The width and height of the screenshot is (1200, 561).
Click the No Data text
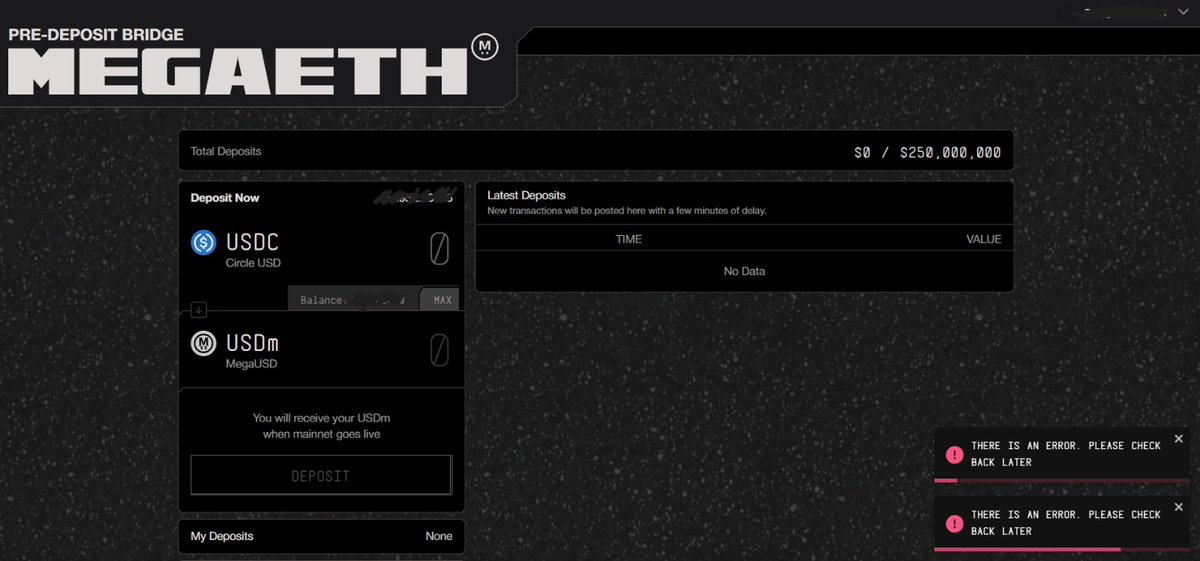click(744, 271)
